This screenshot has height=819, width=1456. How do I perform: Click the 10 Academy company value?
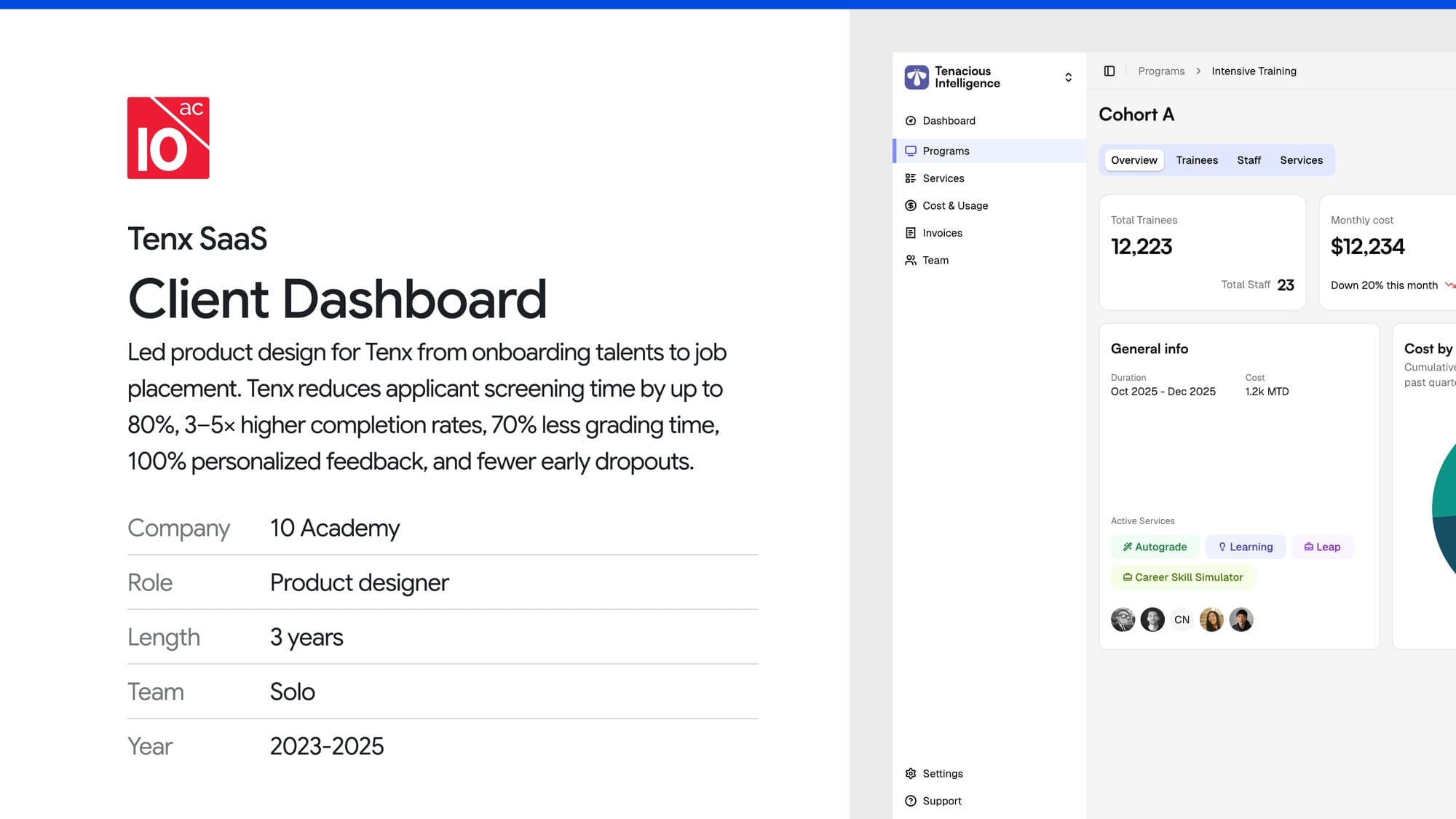pyautogui.click(x=335, y=528)
